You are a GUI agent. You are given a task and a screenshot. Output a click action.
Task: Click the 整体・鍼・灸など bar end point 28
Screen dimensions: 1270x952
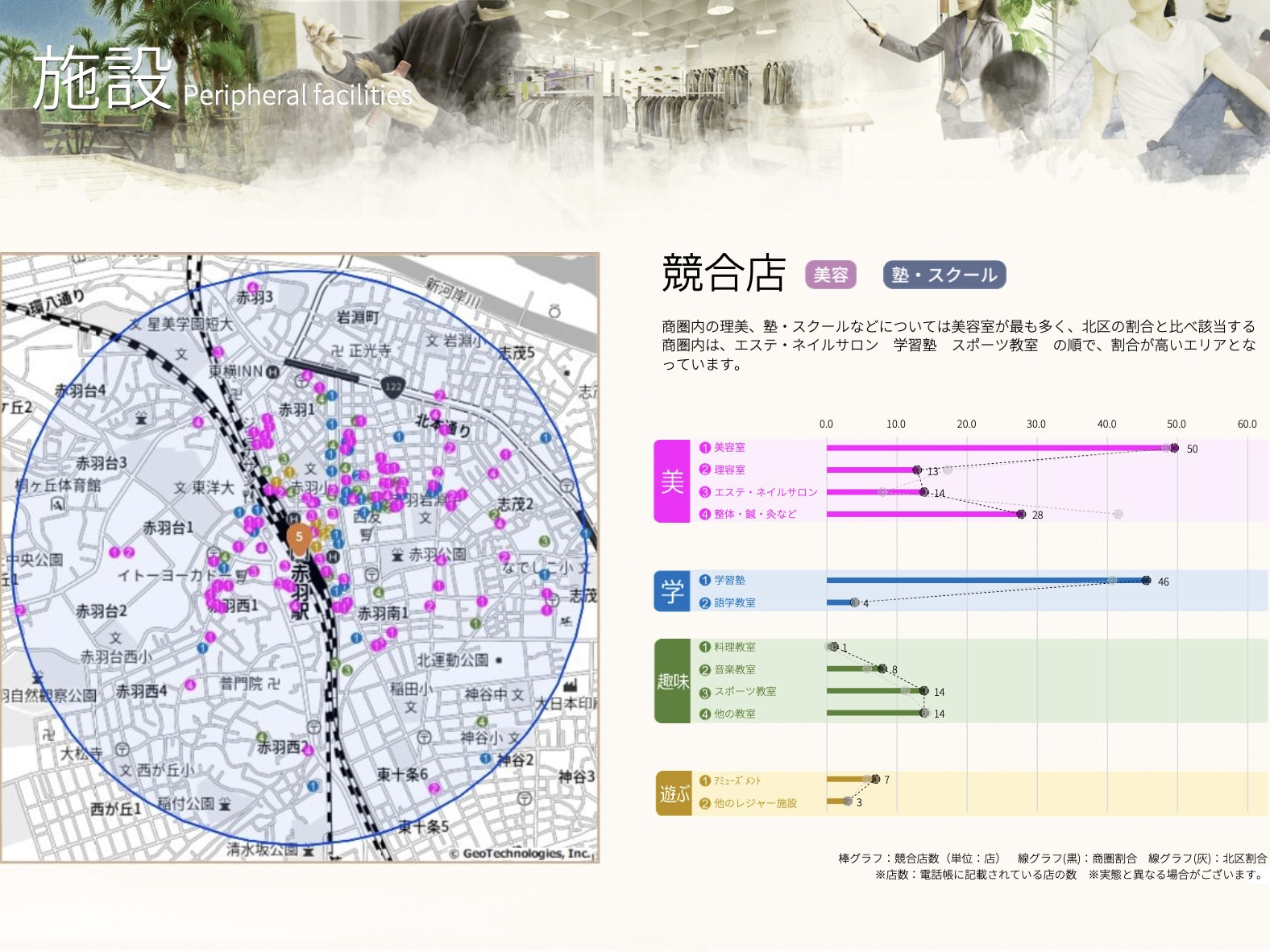(1021, 514)
